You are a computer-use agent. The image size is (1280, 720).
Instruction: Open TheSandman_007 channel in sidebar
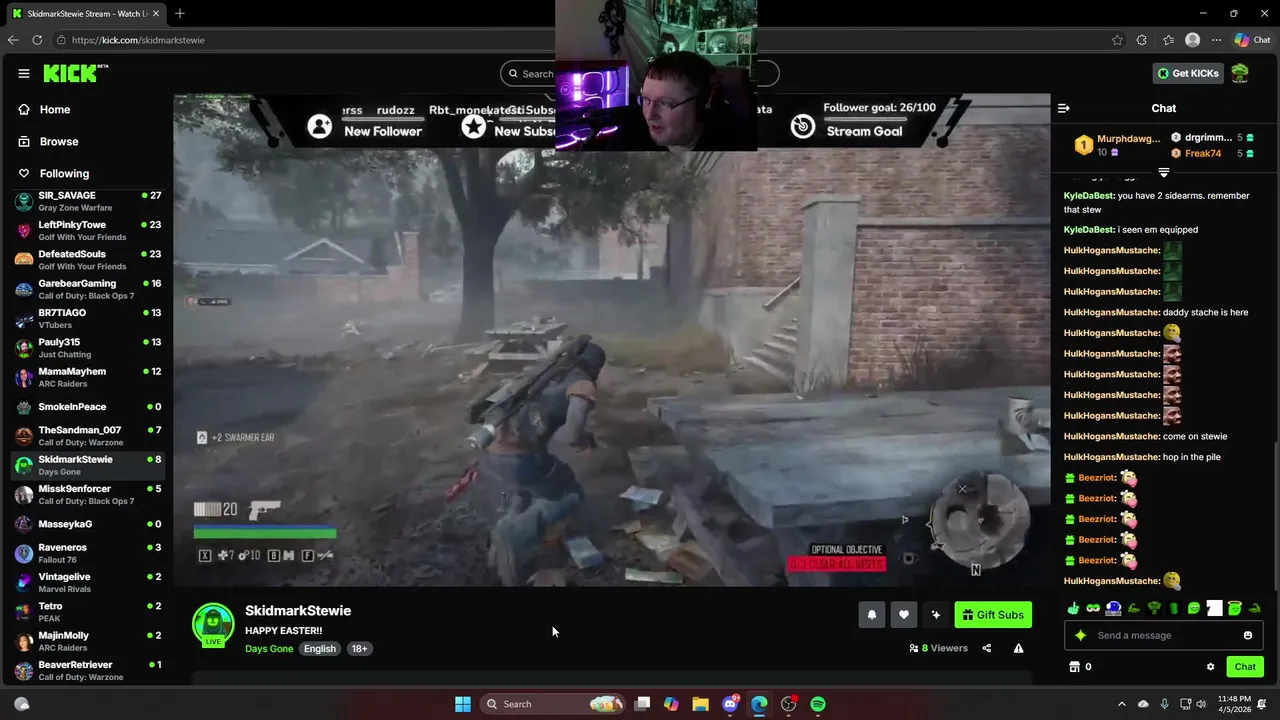[87, 436]
